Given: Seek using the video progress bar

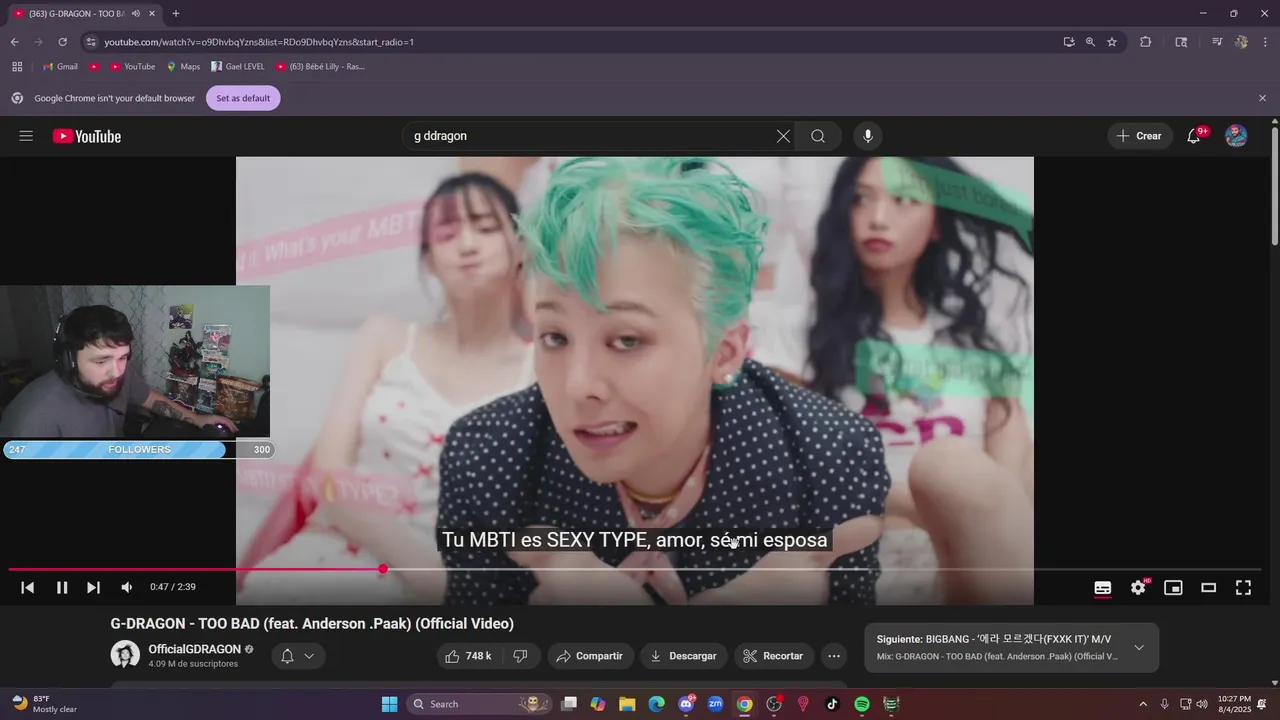Looking at the screenshot, I should pos(636,569).
